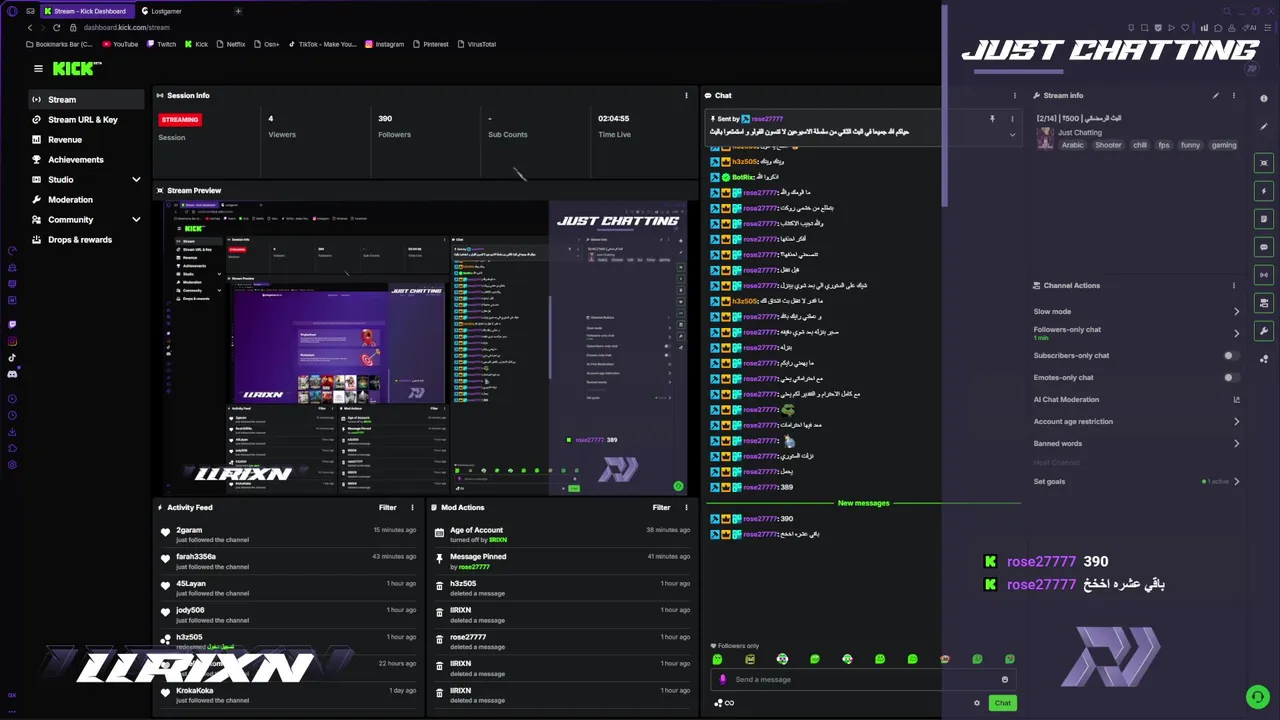Click the note icon in right sidebar

pos(1264,219)
